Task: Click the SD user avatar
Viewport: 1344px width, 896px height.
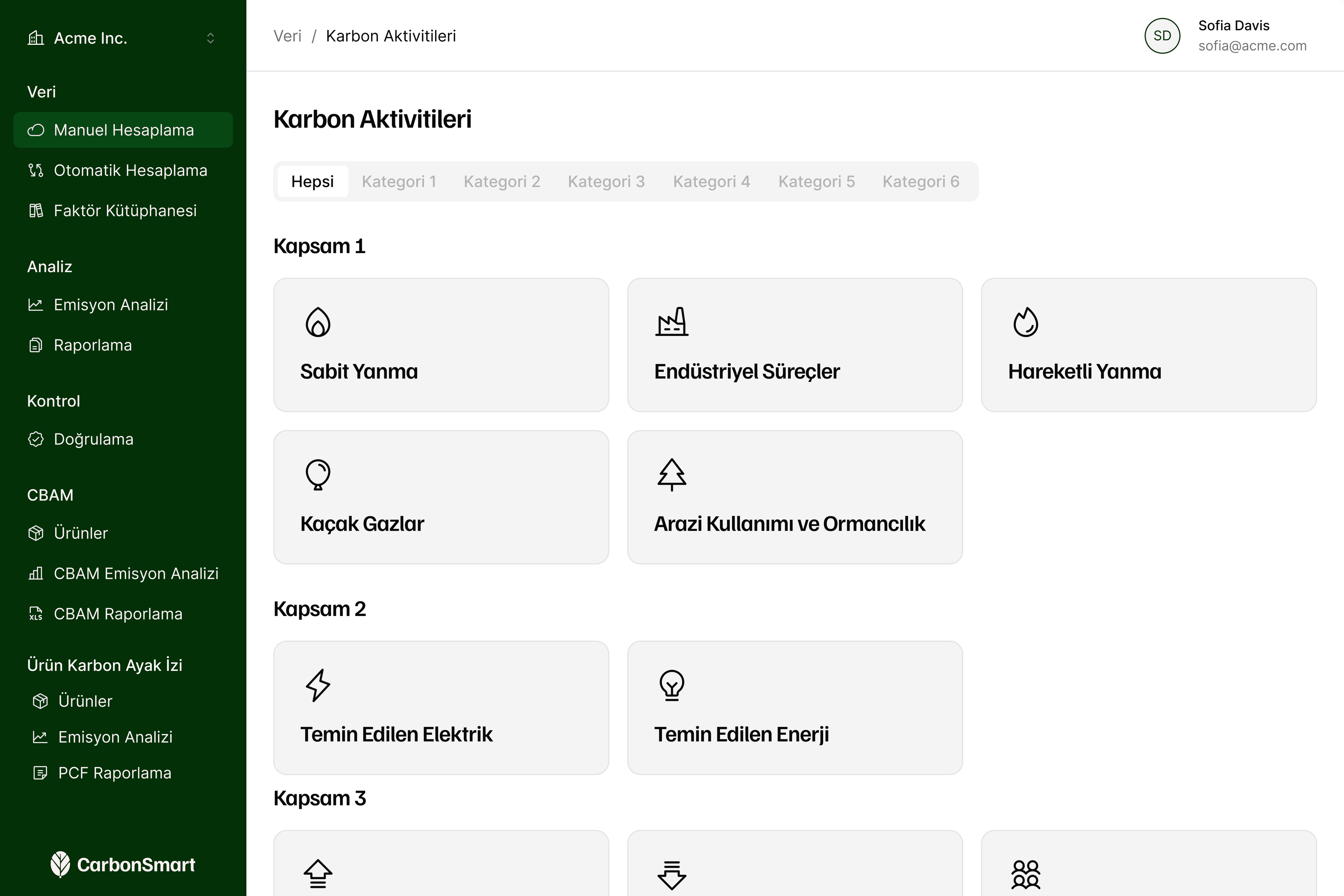Action: point(1162,36)
